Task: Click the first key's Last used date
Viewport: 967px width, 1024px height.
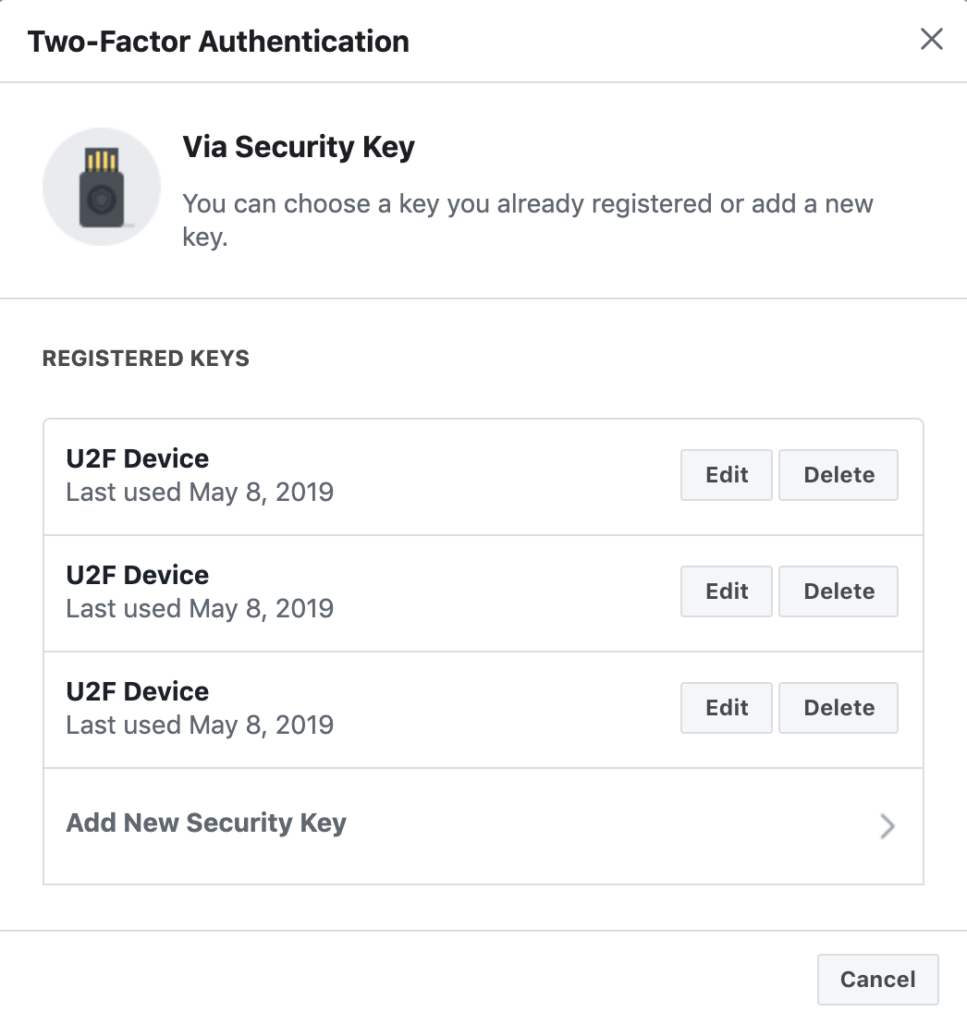Action: [x=200, y=492]
